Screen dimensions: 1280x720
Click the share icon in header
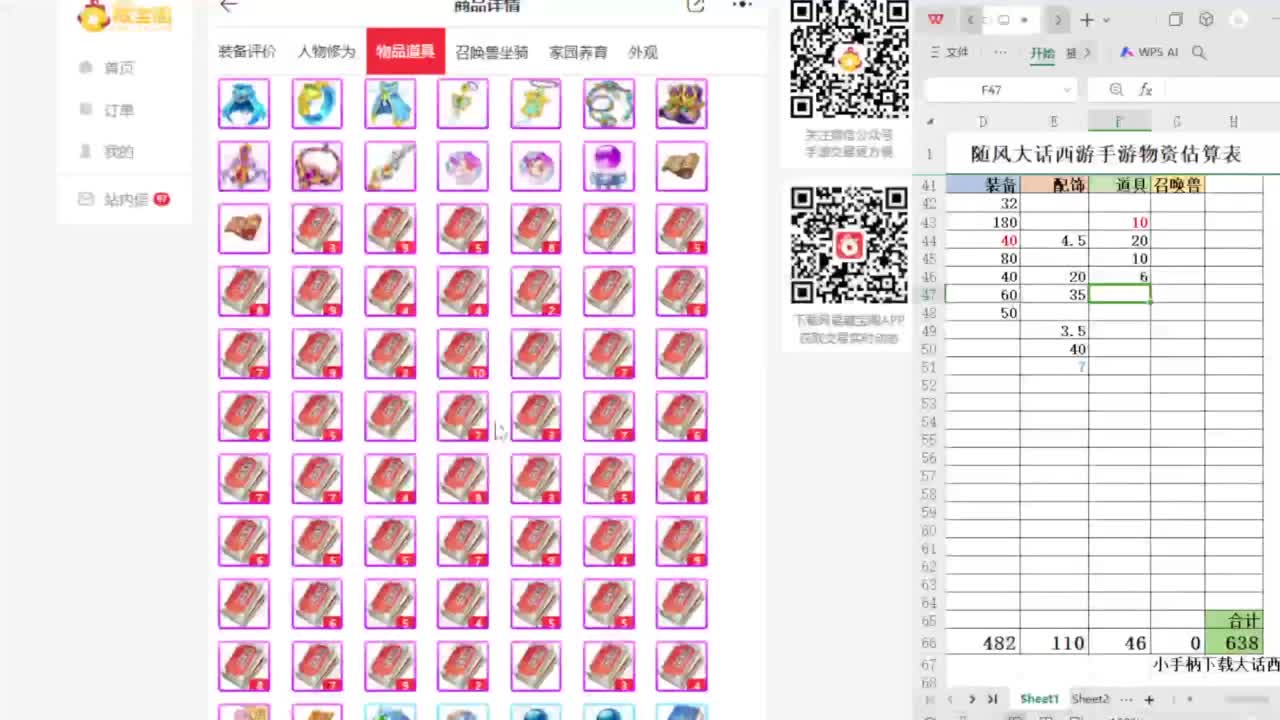(695, 6)
